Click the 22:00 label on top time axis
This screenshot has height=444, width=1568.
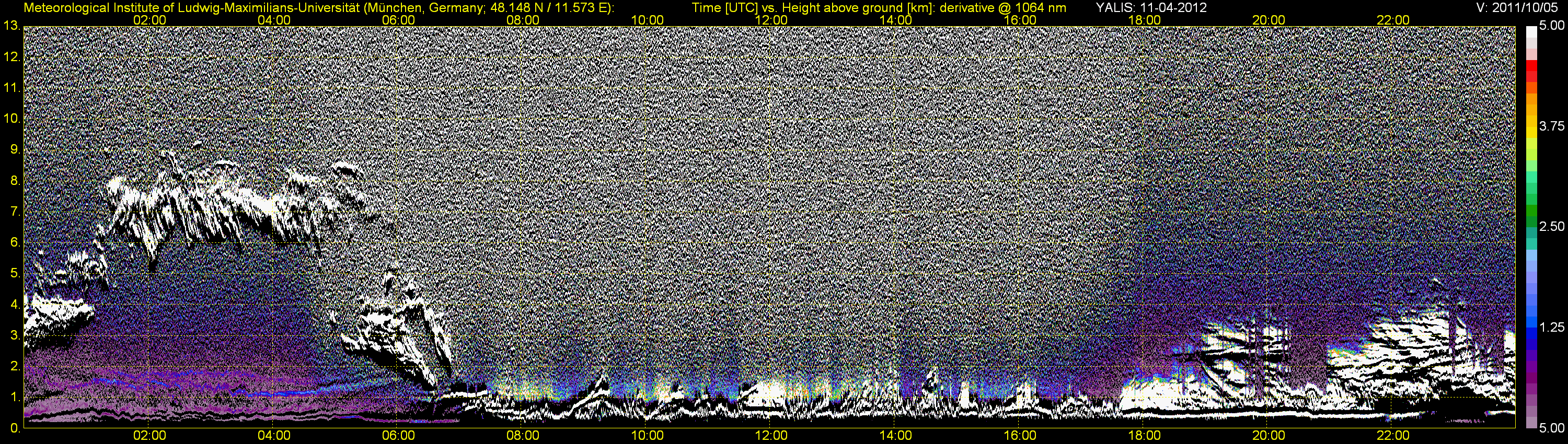pos(1393,20)
